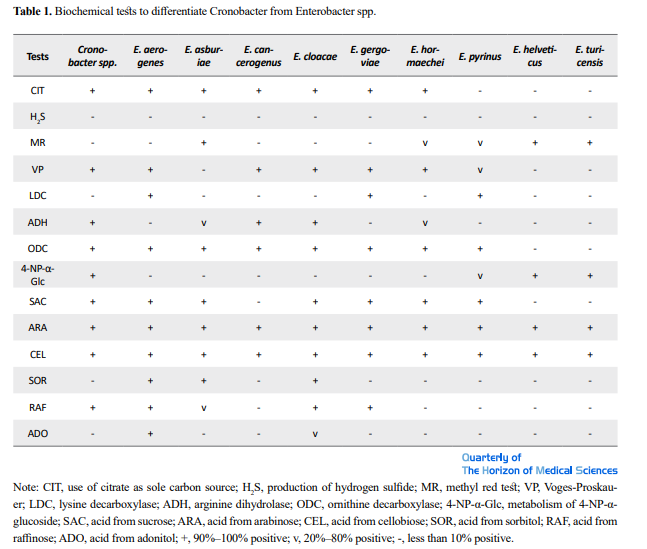Click the 'E. hormaechei' column header

425,56
